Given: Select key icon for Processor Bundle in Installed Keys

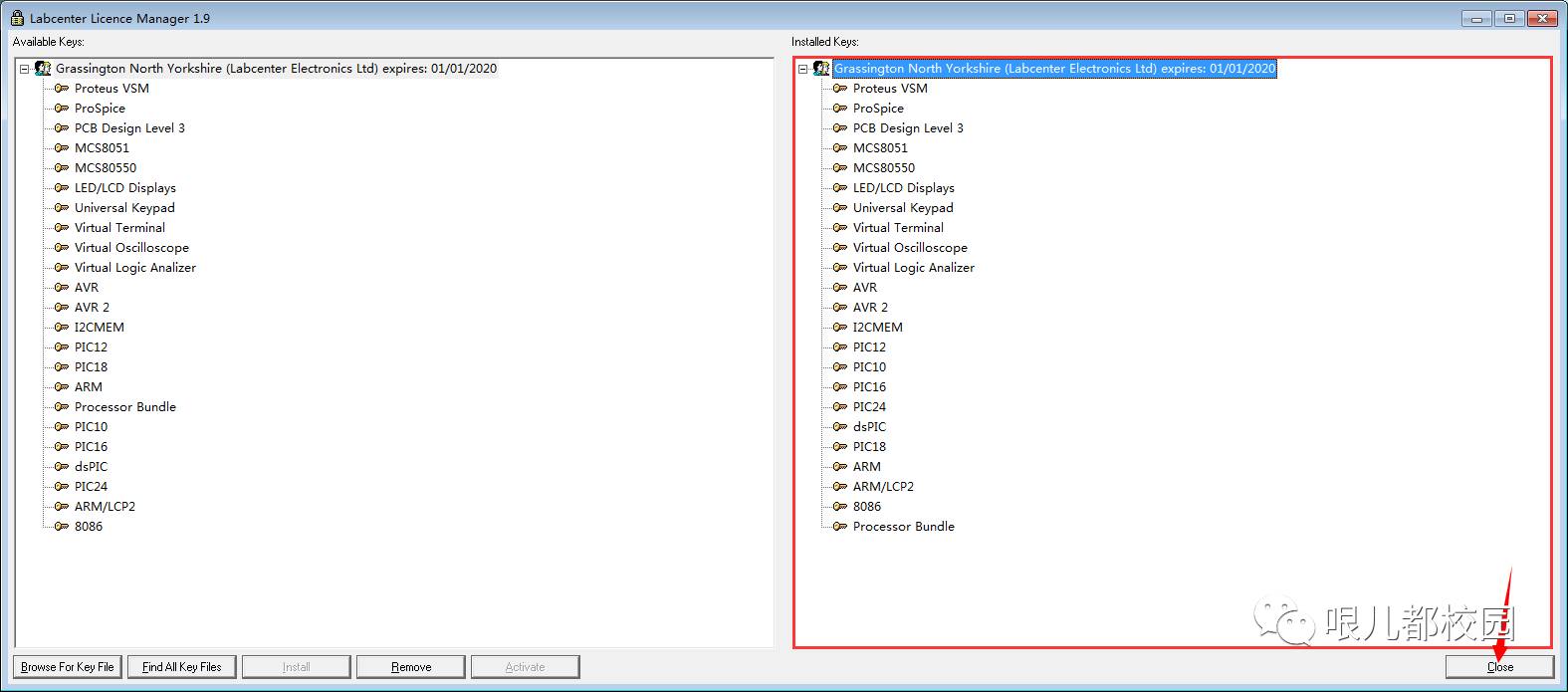Looking at the screenshot, I should point(840,527).
